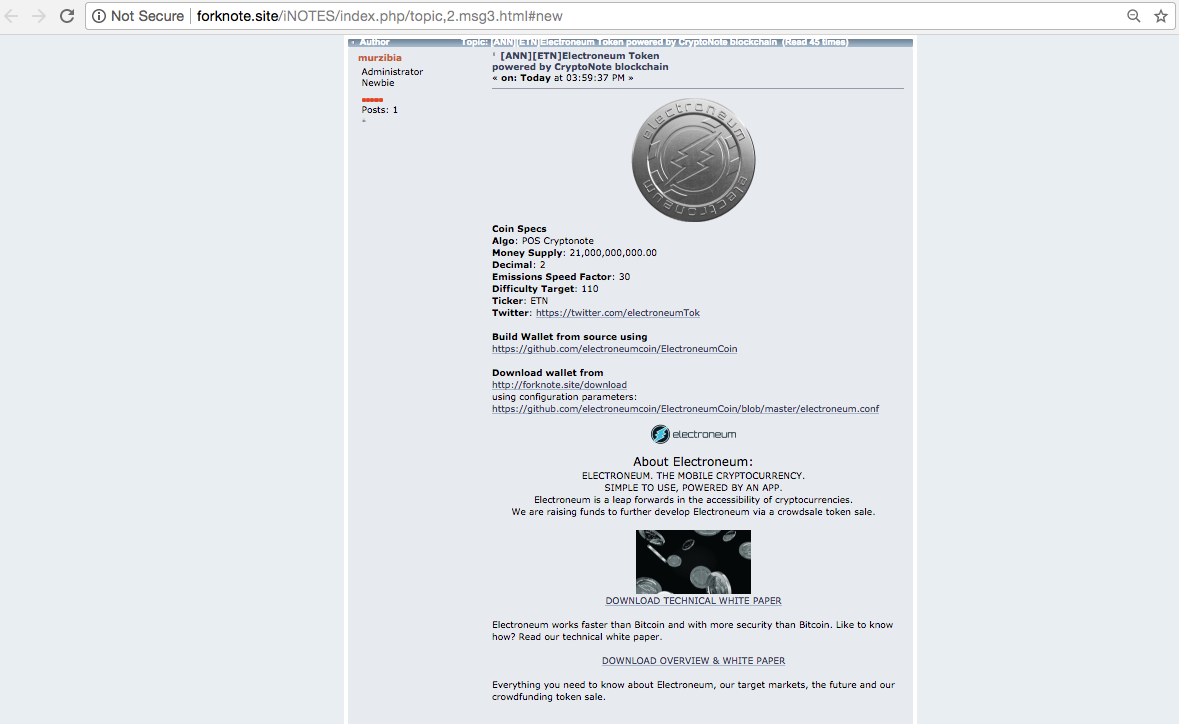Click the 'Difficulty Target: 110' line

(545, 289)
